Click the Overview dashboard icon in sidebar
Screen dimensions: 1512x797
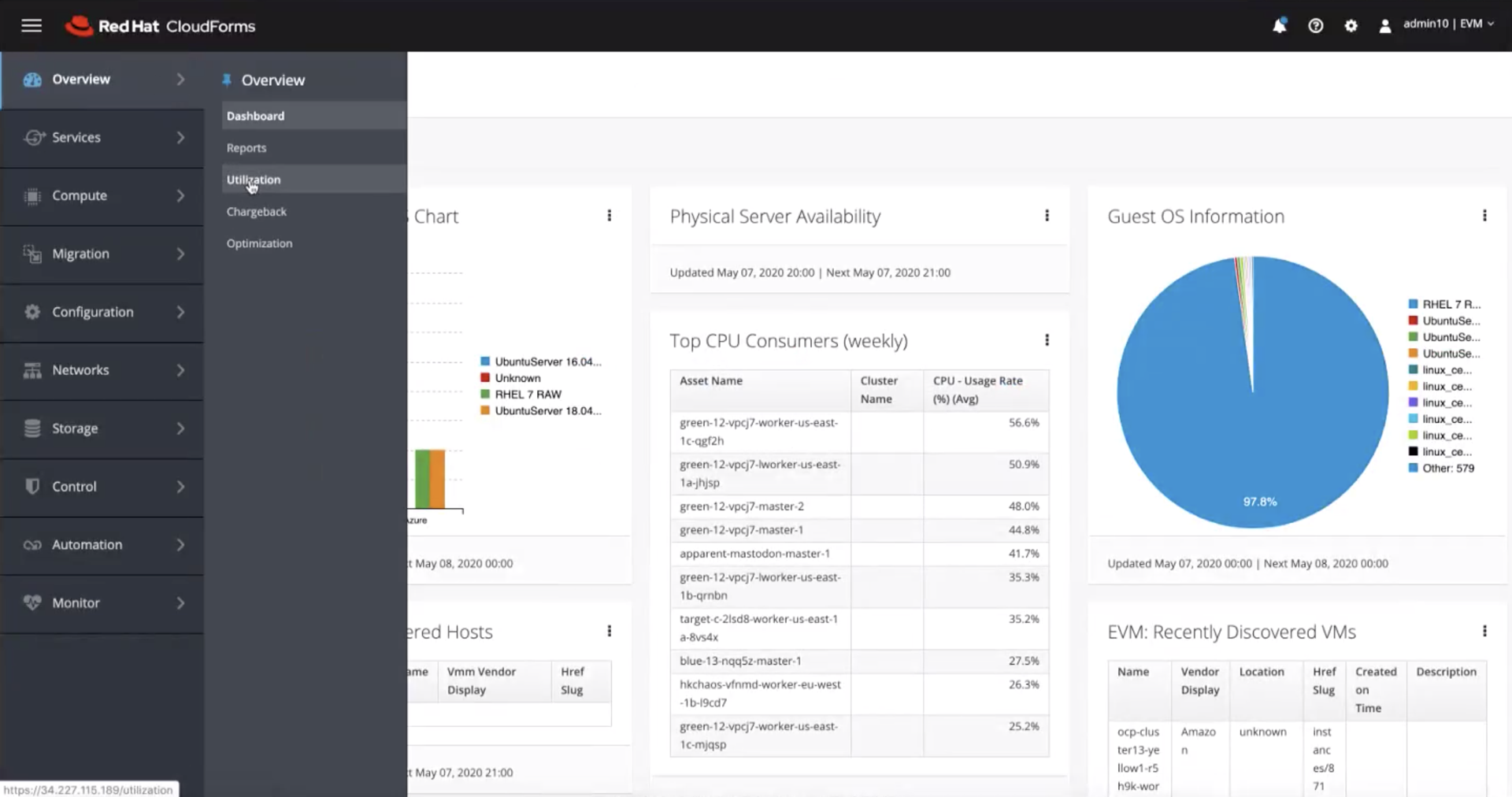coord(32,80)
